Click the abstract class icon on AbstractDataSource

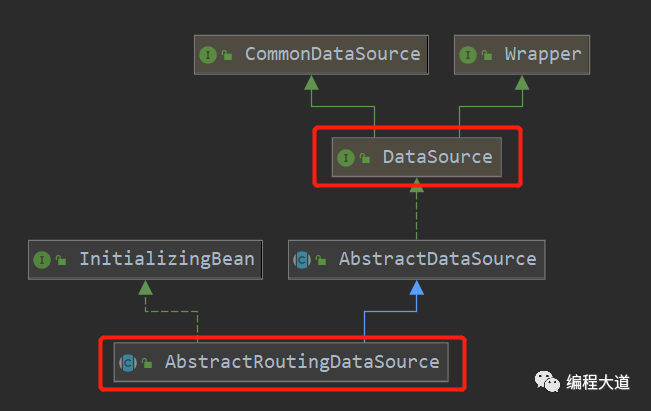tap(301, 260)
